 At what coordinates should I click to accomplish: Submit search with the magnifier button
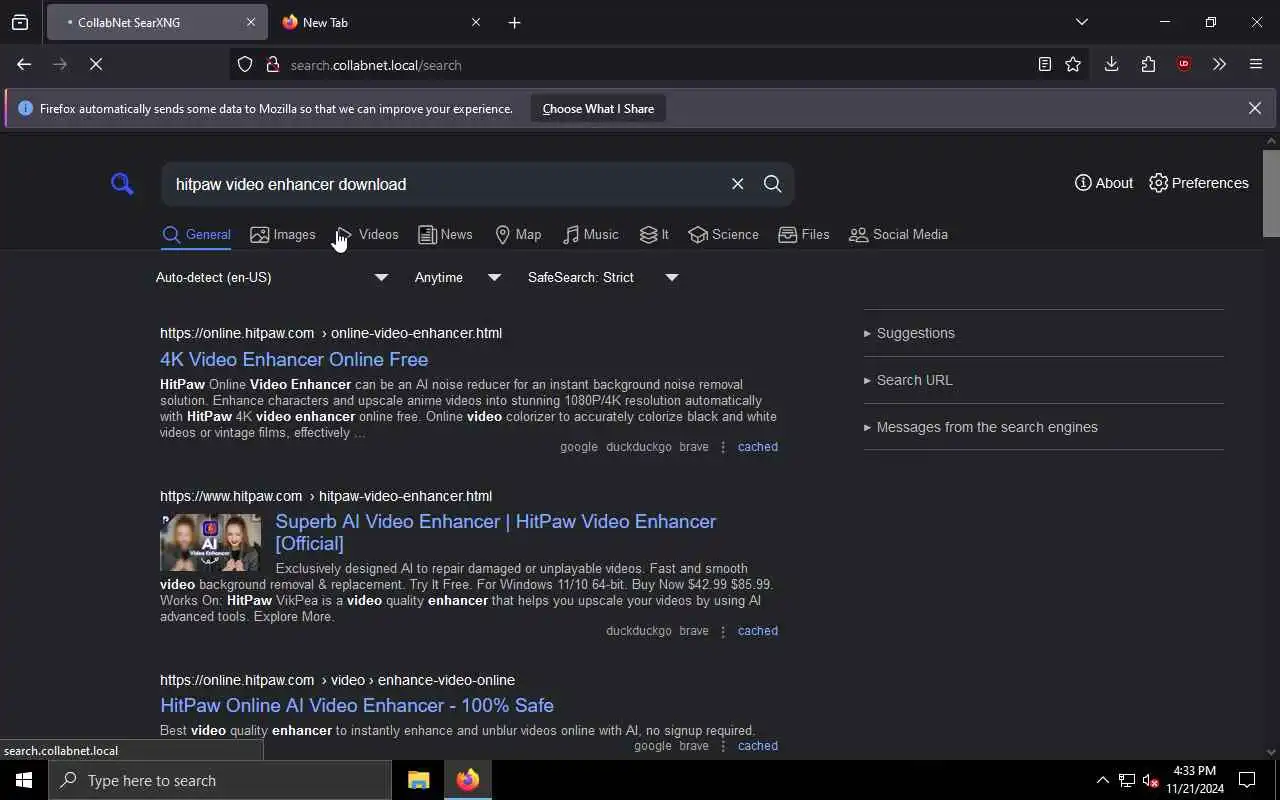click(772, 184)
